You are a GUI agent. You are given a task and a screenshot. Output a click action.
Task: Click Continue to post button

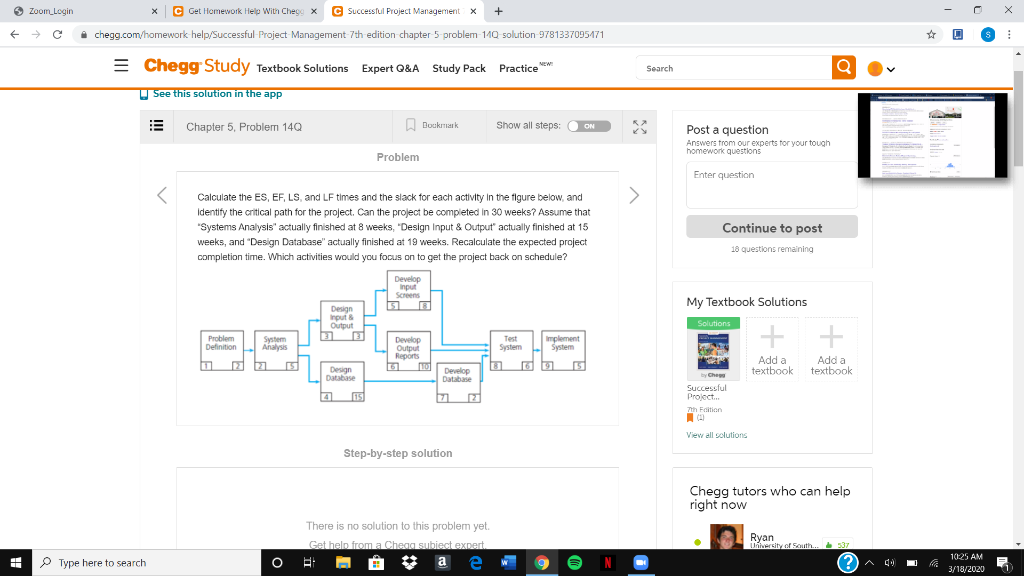coord(772,227)
